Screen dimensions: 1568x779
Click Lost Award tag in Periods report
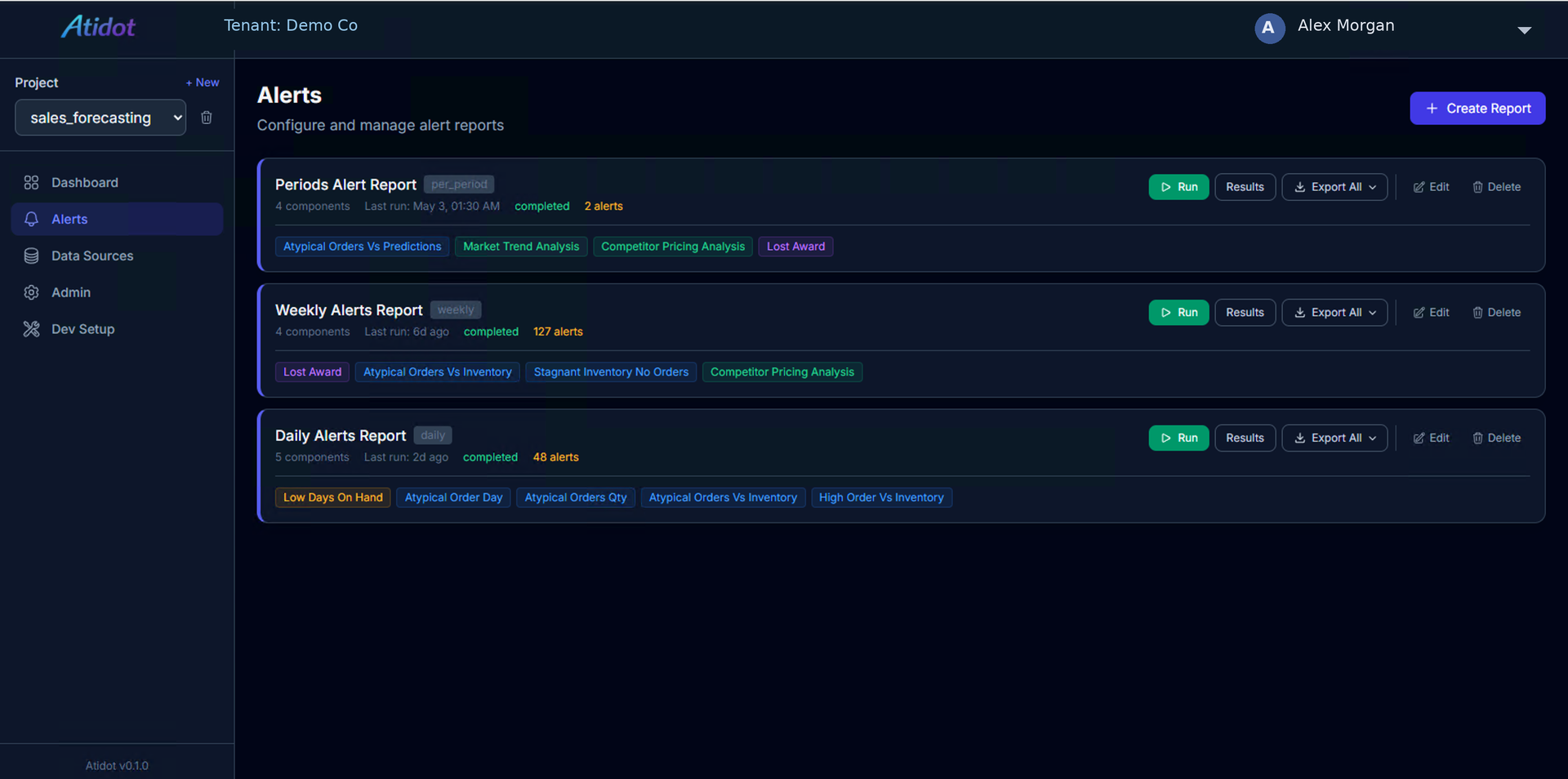(795, 247)
